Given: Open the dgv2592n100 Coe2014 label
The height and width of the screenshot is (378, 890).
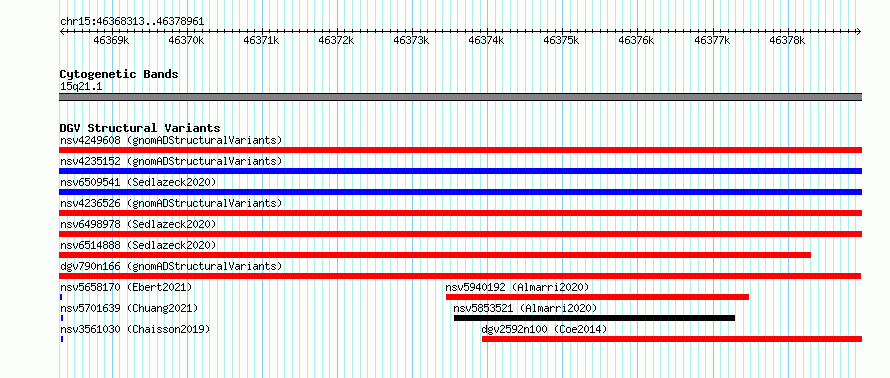Looking at the screenshot, I should click(544, 329).
